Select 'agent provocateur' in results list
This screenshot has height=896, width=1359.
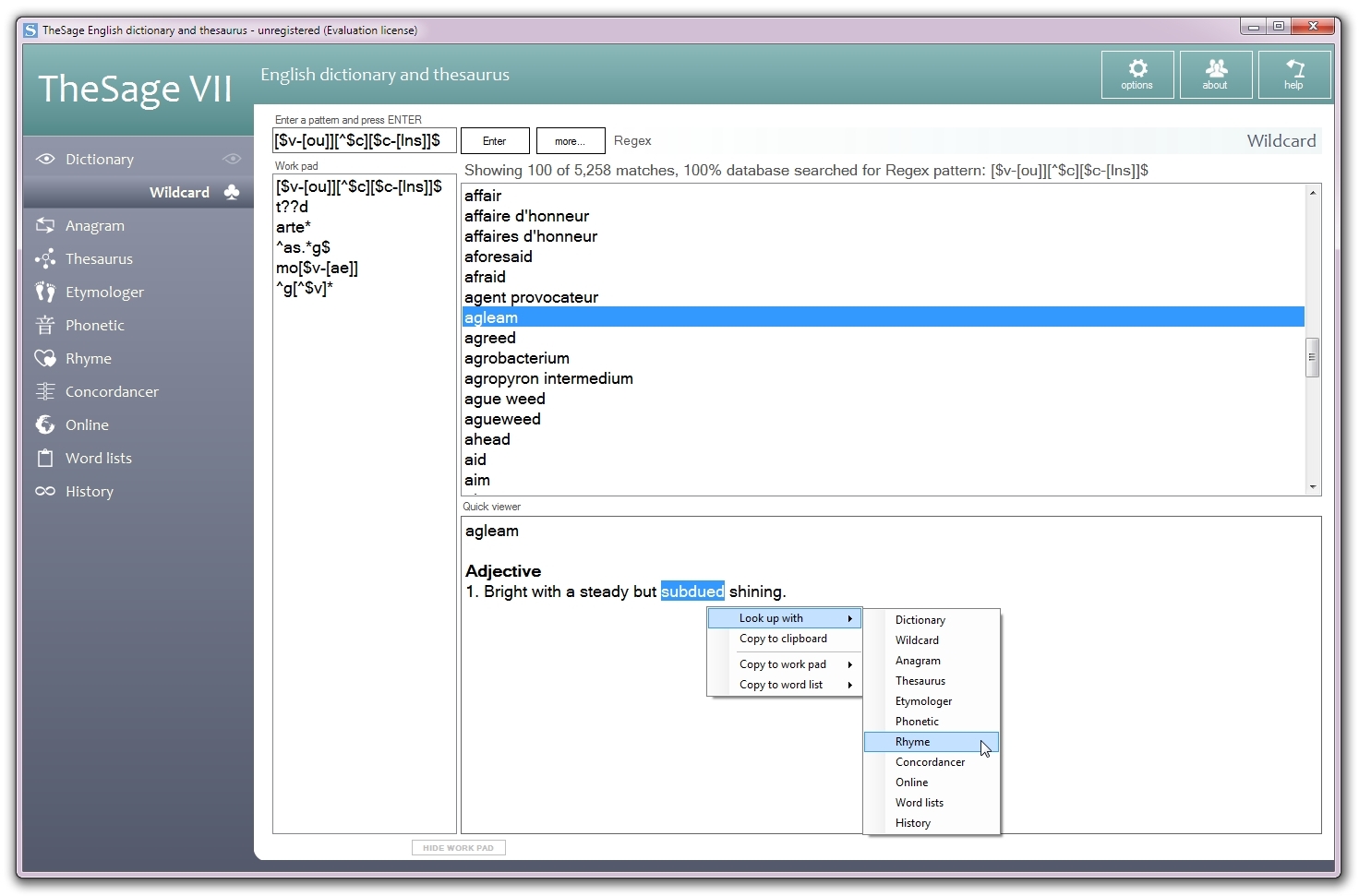883,297
